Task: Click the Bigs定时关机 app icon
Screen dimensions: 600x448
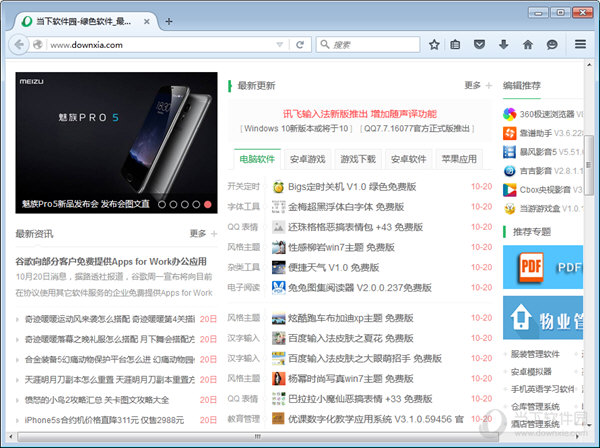Action: click(x=278, y=187)
